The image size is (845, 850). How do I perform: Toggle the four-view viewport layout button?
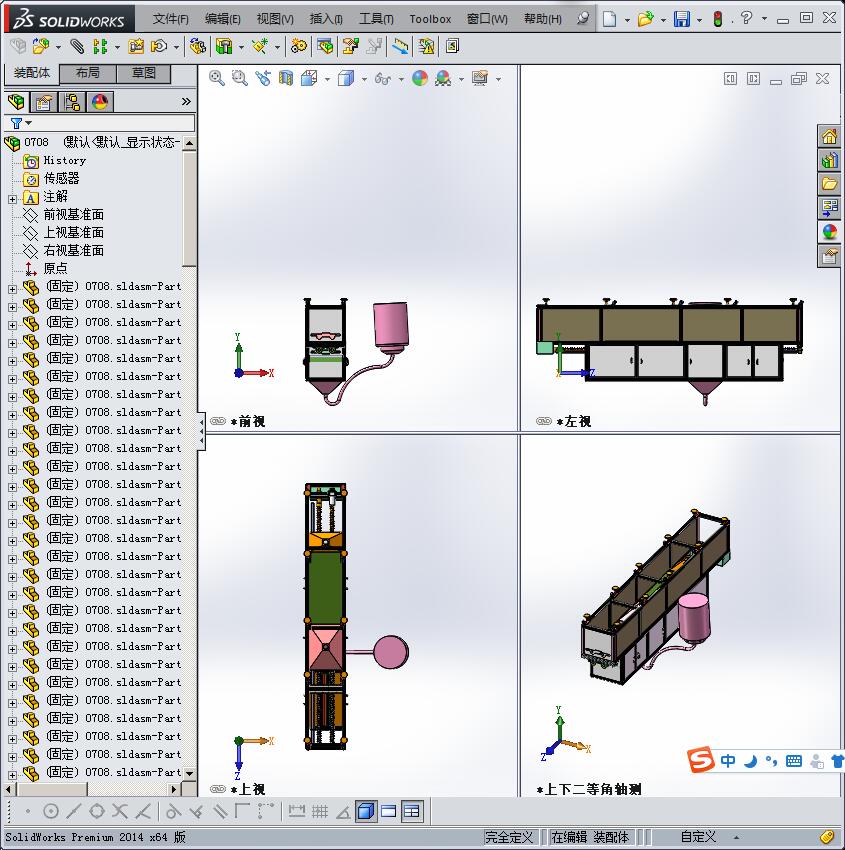point(412,812)
